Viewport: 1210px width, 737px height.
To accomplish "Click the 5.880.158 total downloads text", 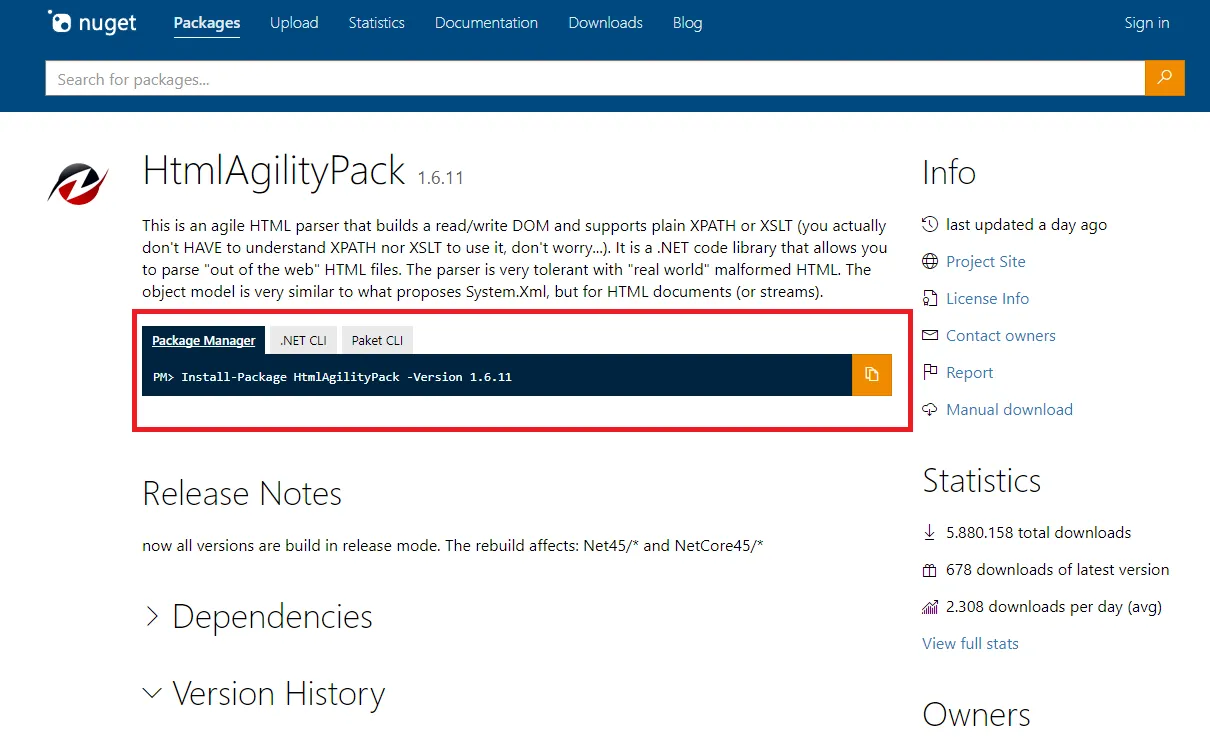I will pos(1039,533).
